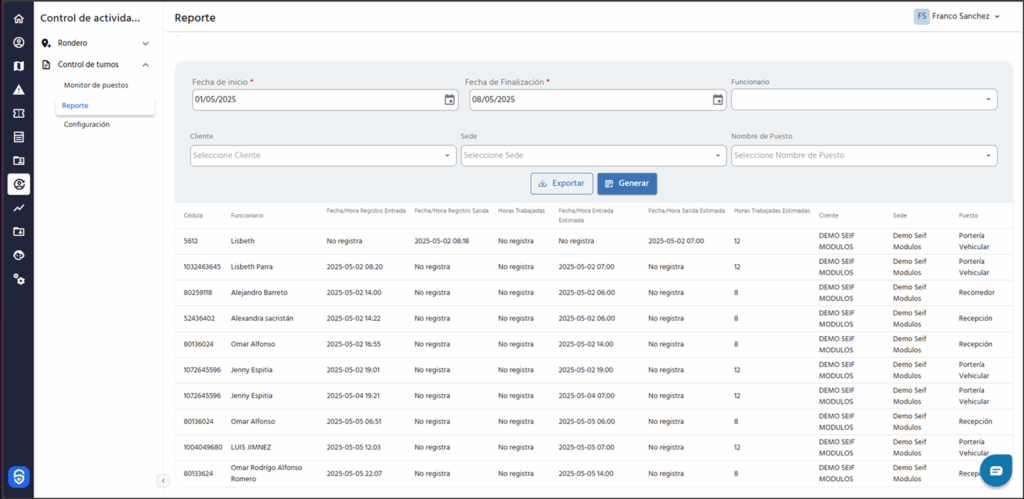Open the contact folder icon in sidebar
The image size is (1024, 499).
(18, 161)
